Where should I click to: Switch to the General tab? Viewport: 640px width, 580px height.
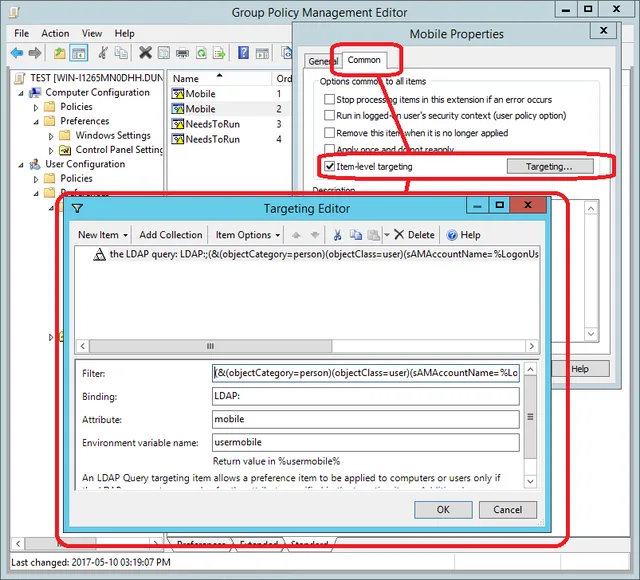(323, 61)
